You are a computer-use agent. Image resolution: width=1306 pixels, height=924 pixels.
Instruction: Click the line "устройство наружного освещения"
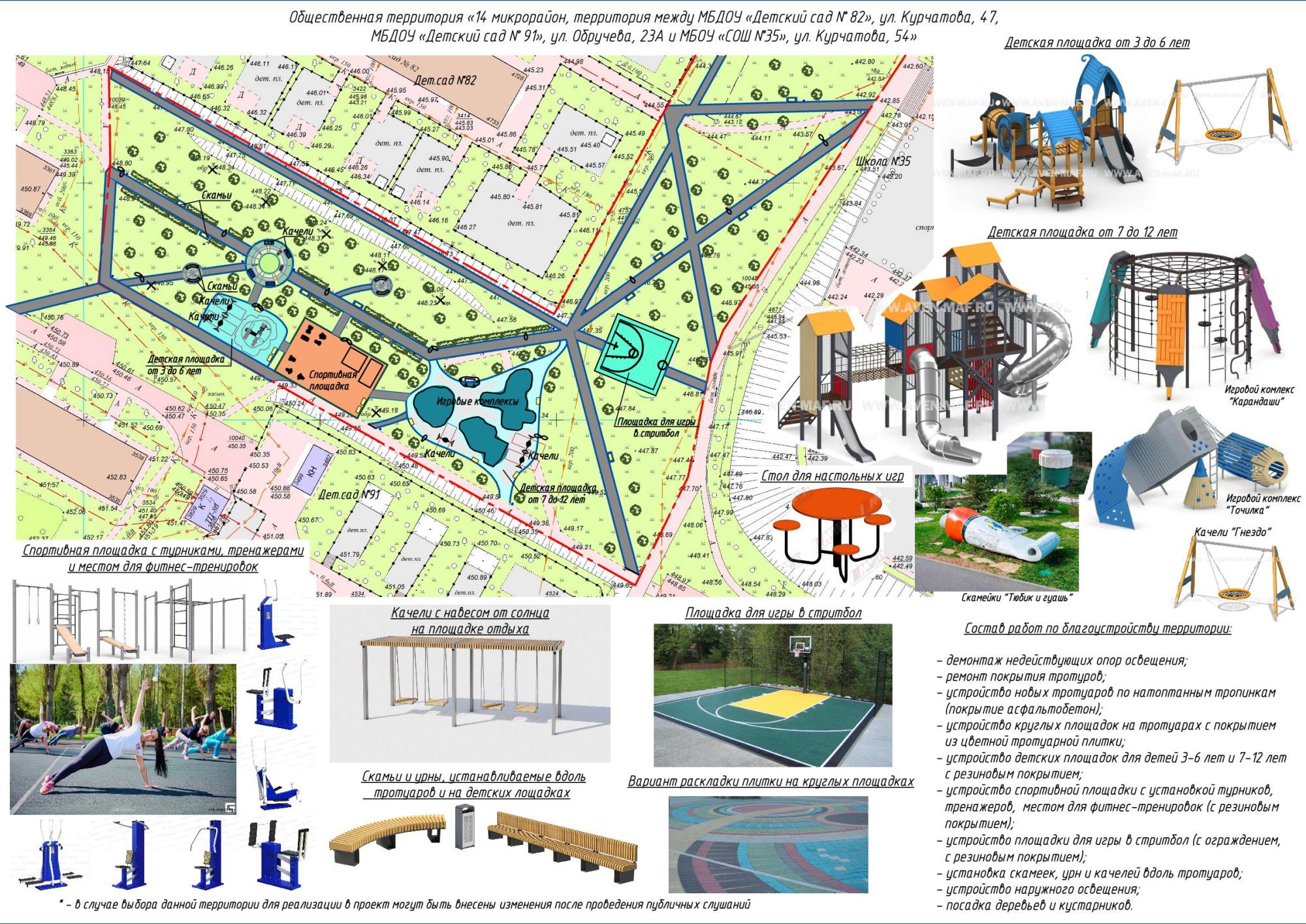coord(1038,889)
